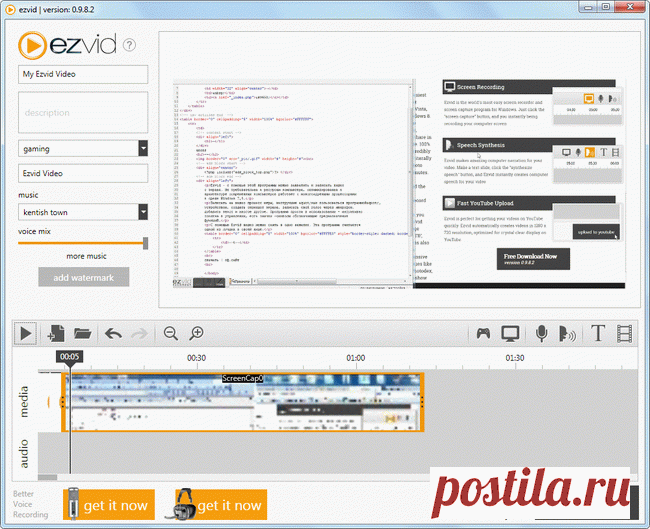Click the media track label
This screenshot has width=650, height=529.
coord(24,401)
